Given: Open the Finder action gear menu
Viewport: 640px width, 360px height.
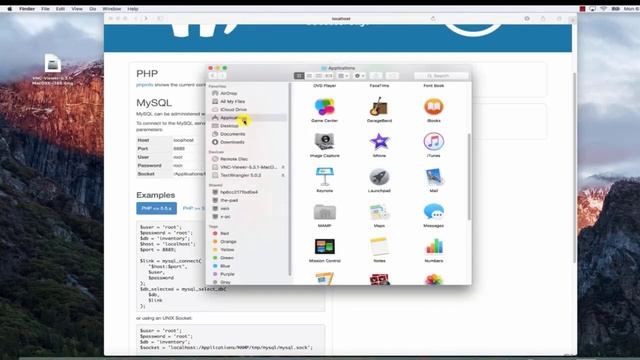Looking at the screenshot, I should (360, 76).
